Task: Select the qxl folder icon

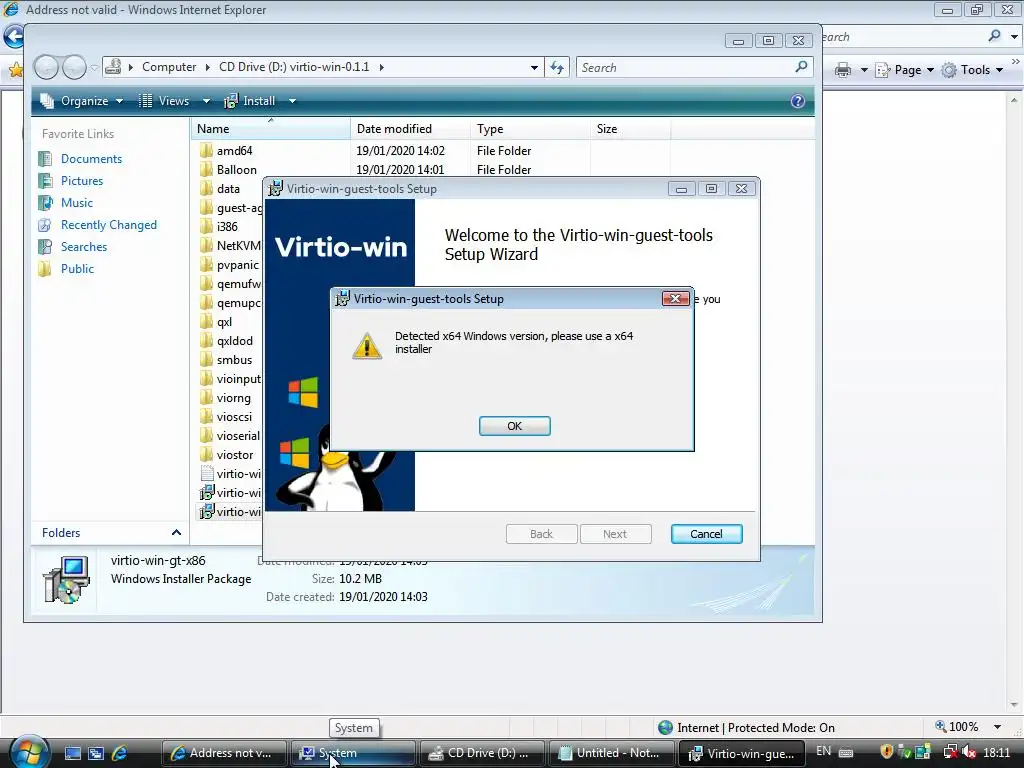Action: click(x=206, y=322)
